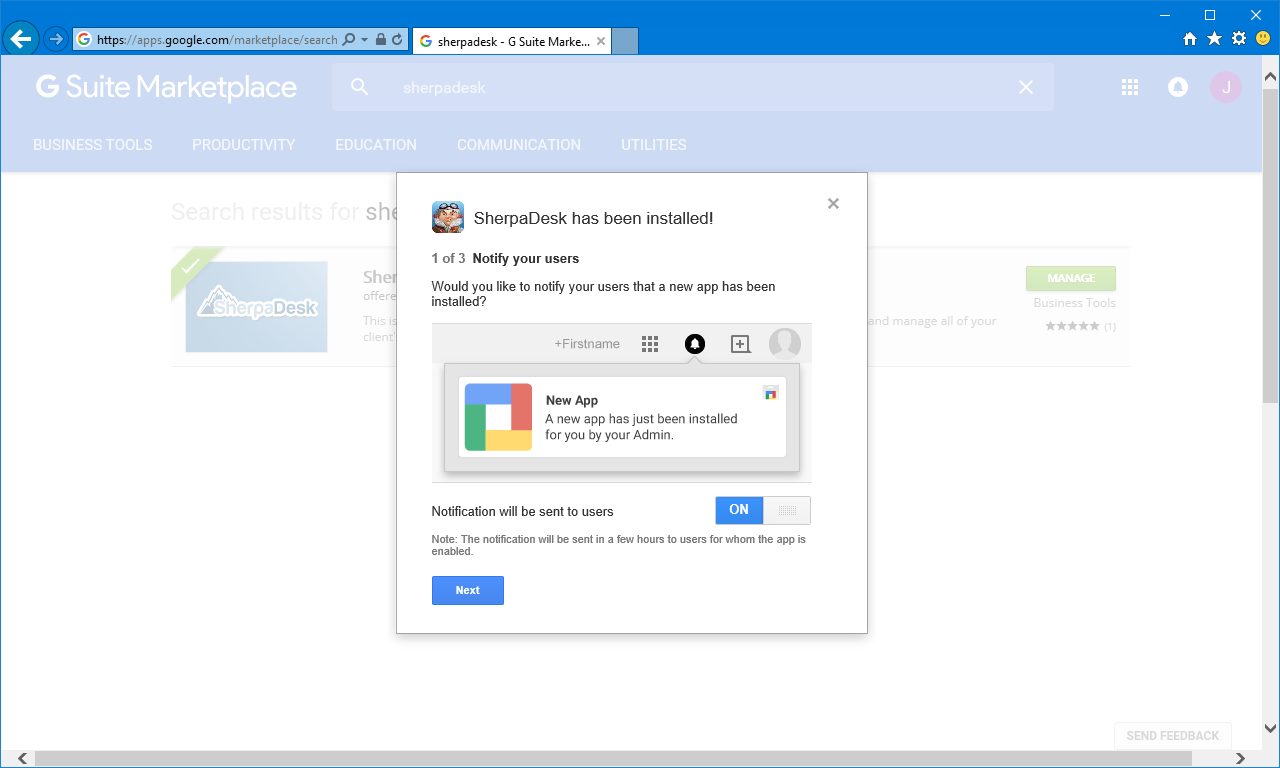Click the J account avatar
Image resolution: width=1280 pixels, height=768 pixels.
1225,87
